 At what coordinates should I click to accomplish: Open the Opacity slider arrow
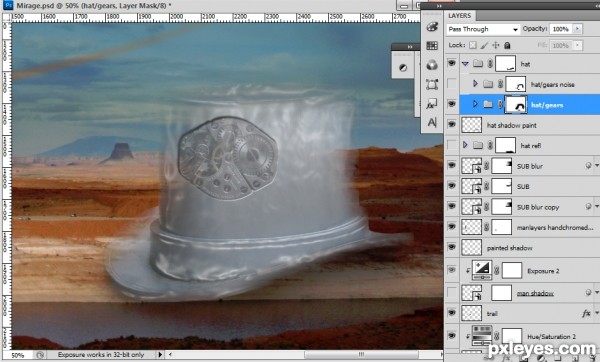577,29
